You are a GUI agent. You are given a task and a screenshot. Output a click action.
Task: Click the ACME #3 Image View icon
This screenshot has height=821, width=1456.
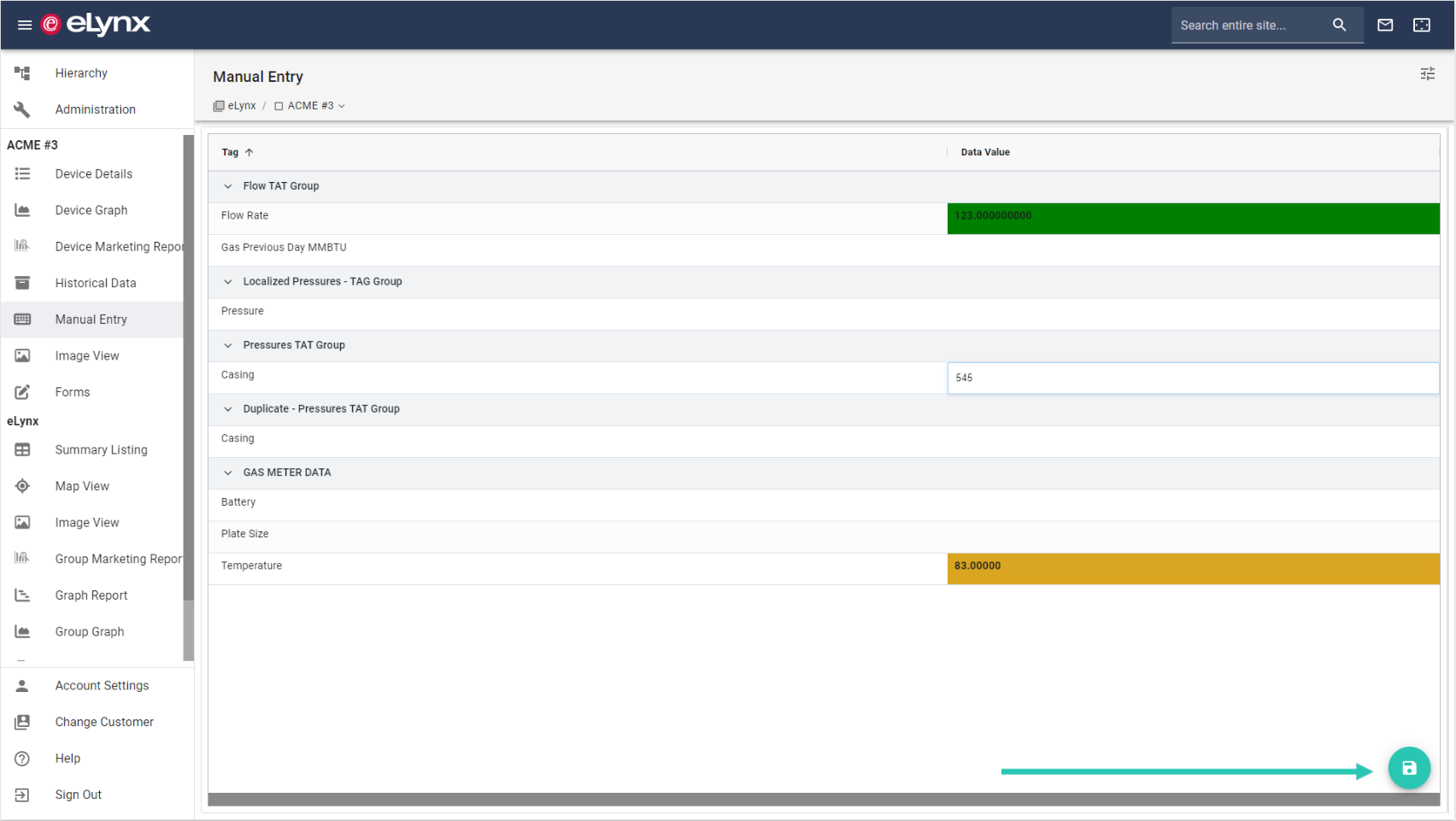click(22, 355)
